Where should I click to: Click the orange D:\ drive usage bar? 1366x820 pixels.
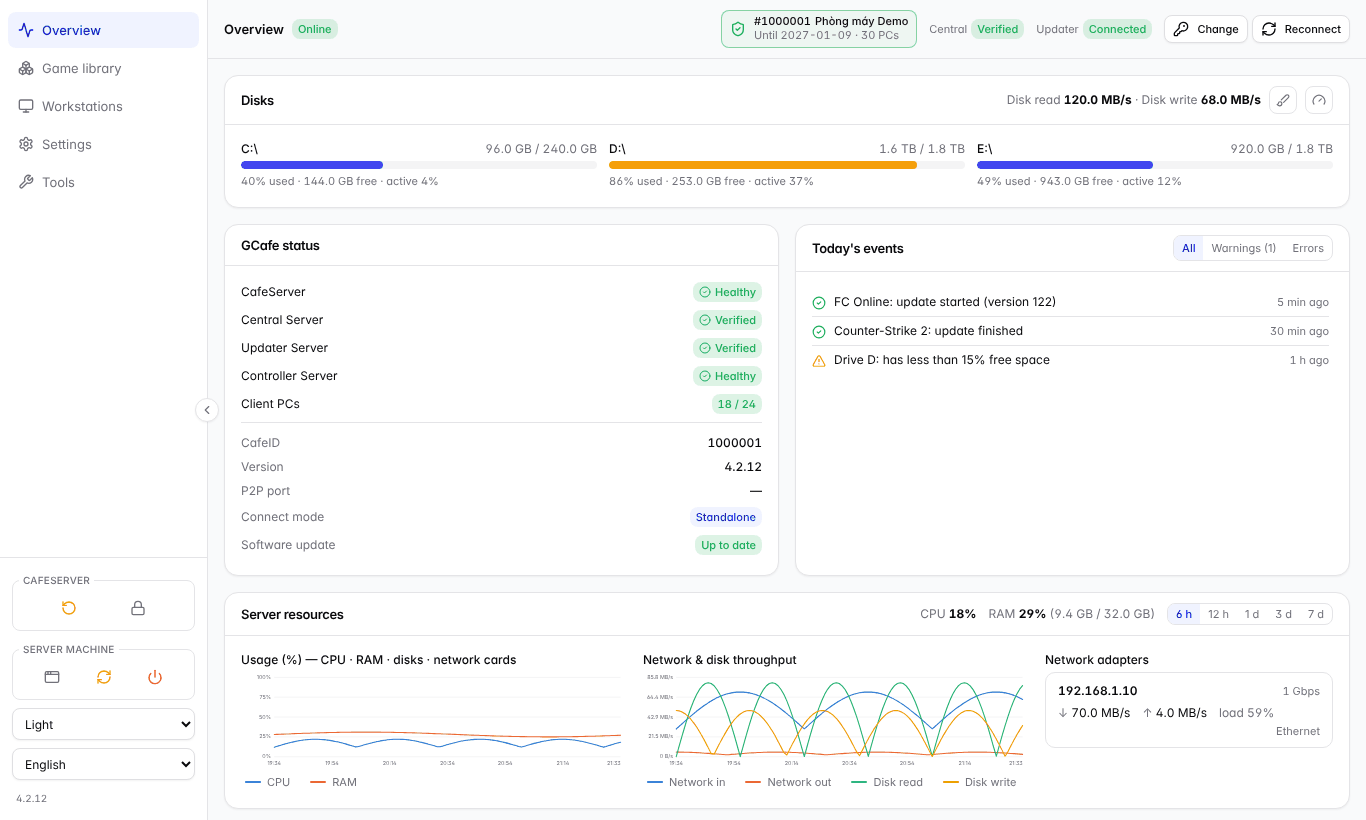coord(787,165)
